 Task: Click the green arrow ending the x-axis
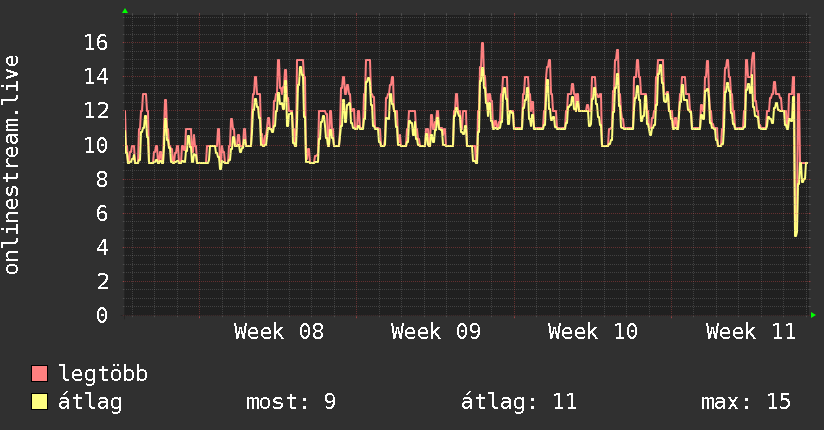coord(813,315)
